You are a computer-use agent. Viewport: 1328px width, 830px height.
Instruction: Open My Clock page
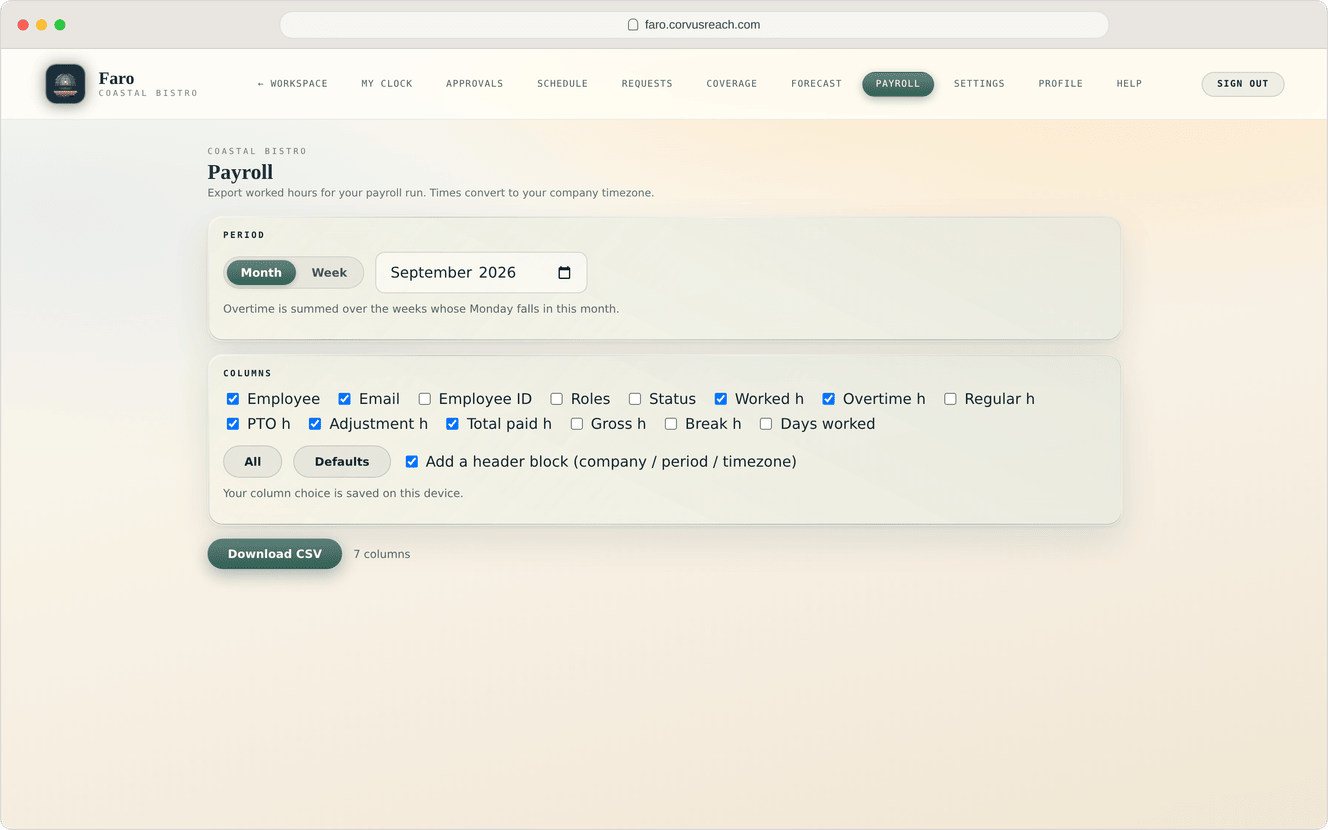[x=387, y=84]
